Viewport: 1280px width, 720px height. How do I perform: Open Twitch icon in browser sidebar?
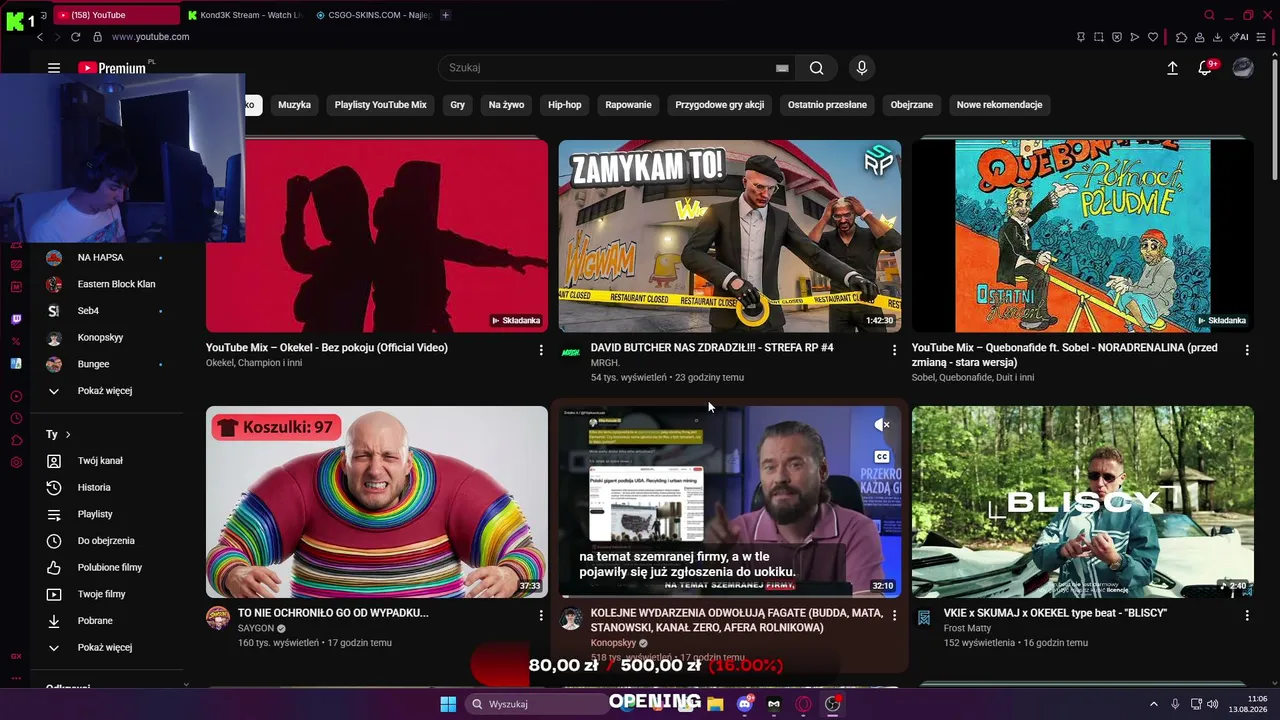point(16,320)
